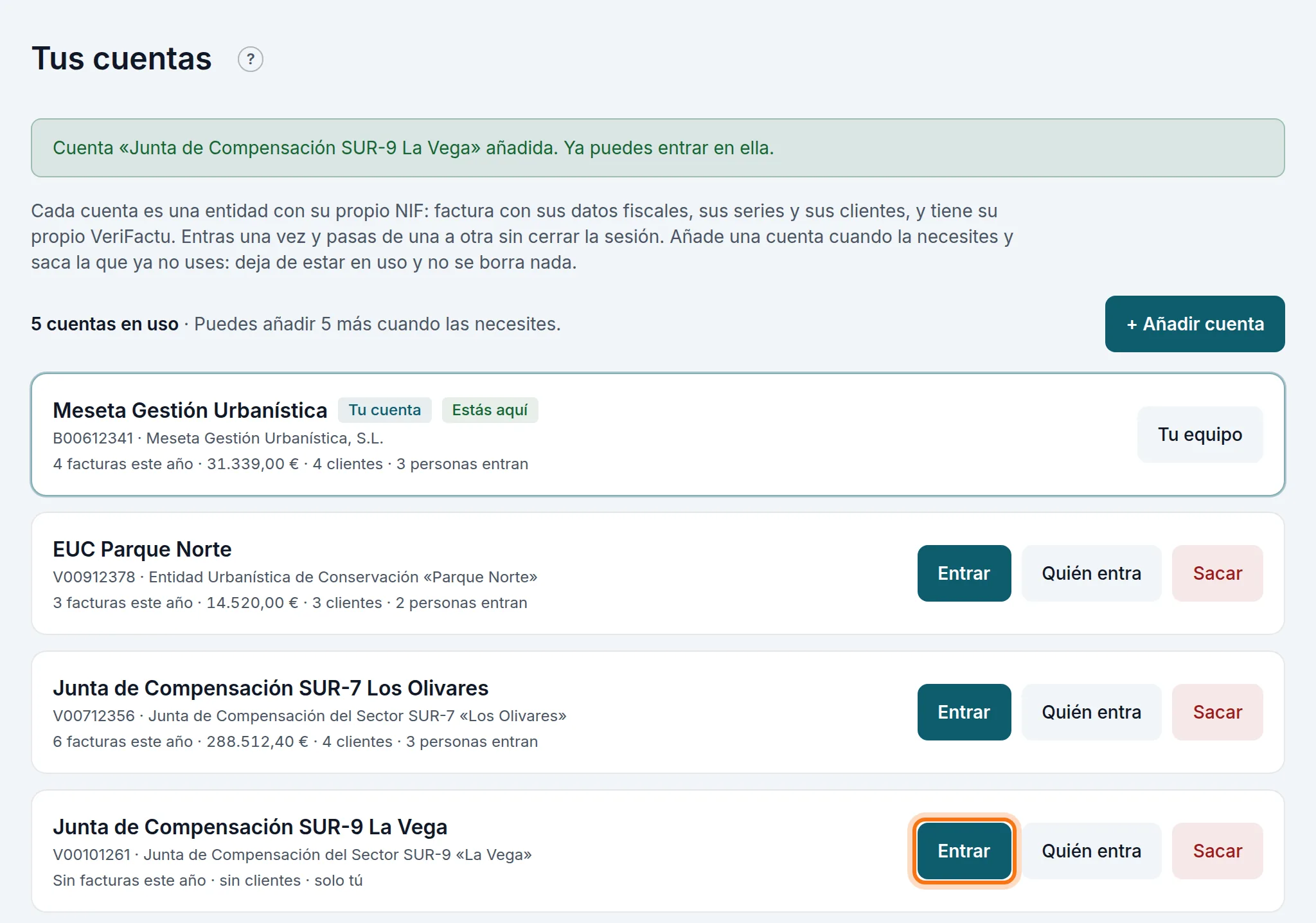Click the EUC Parque Norte heading
The width and height of the screenshot is (1316, 923).
click(x=142, y=550)
